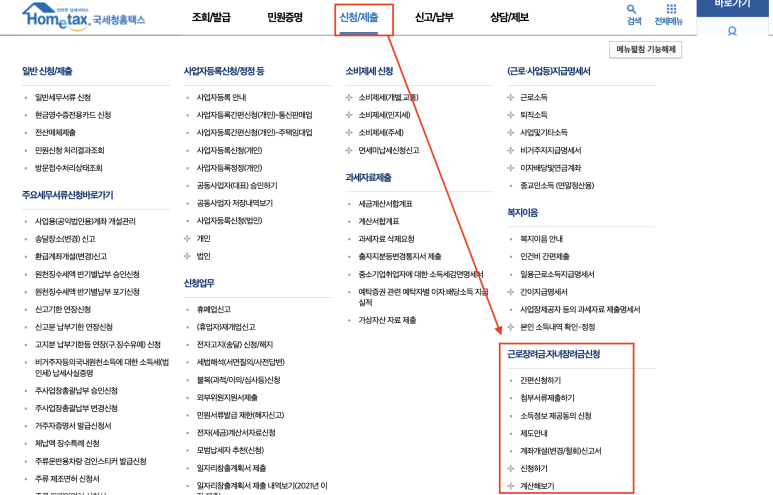Open 전산매체제출 link
This screenshot has height=495, width=773.
(x=55, y=133)
